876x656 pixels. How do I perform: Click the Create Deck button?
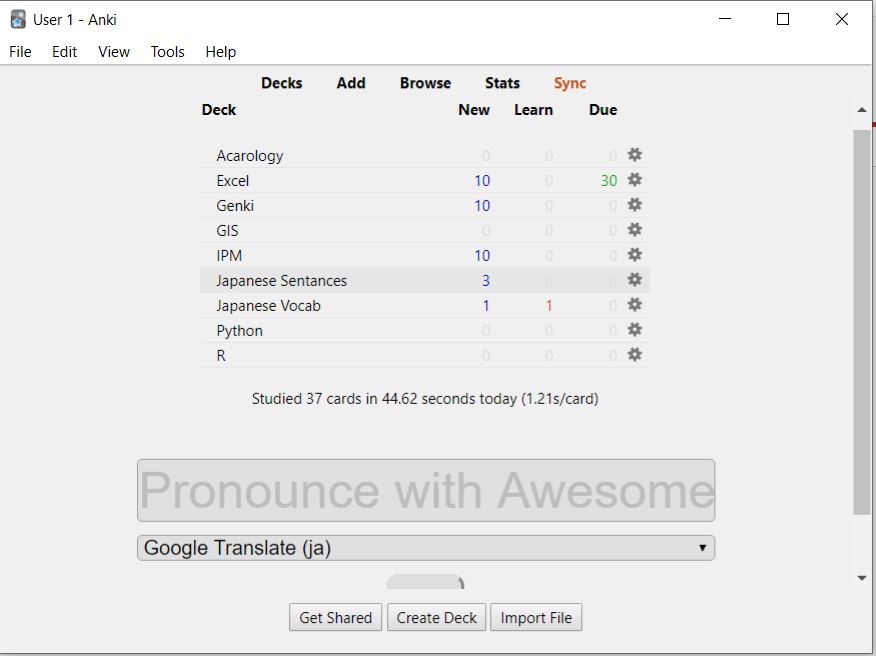pos(436,617)
